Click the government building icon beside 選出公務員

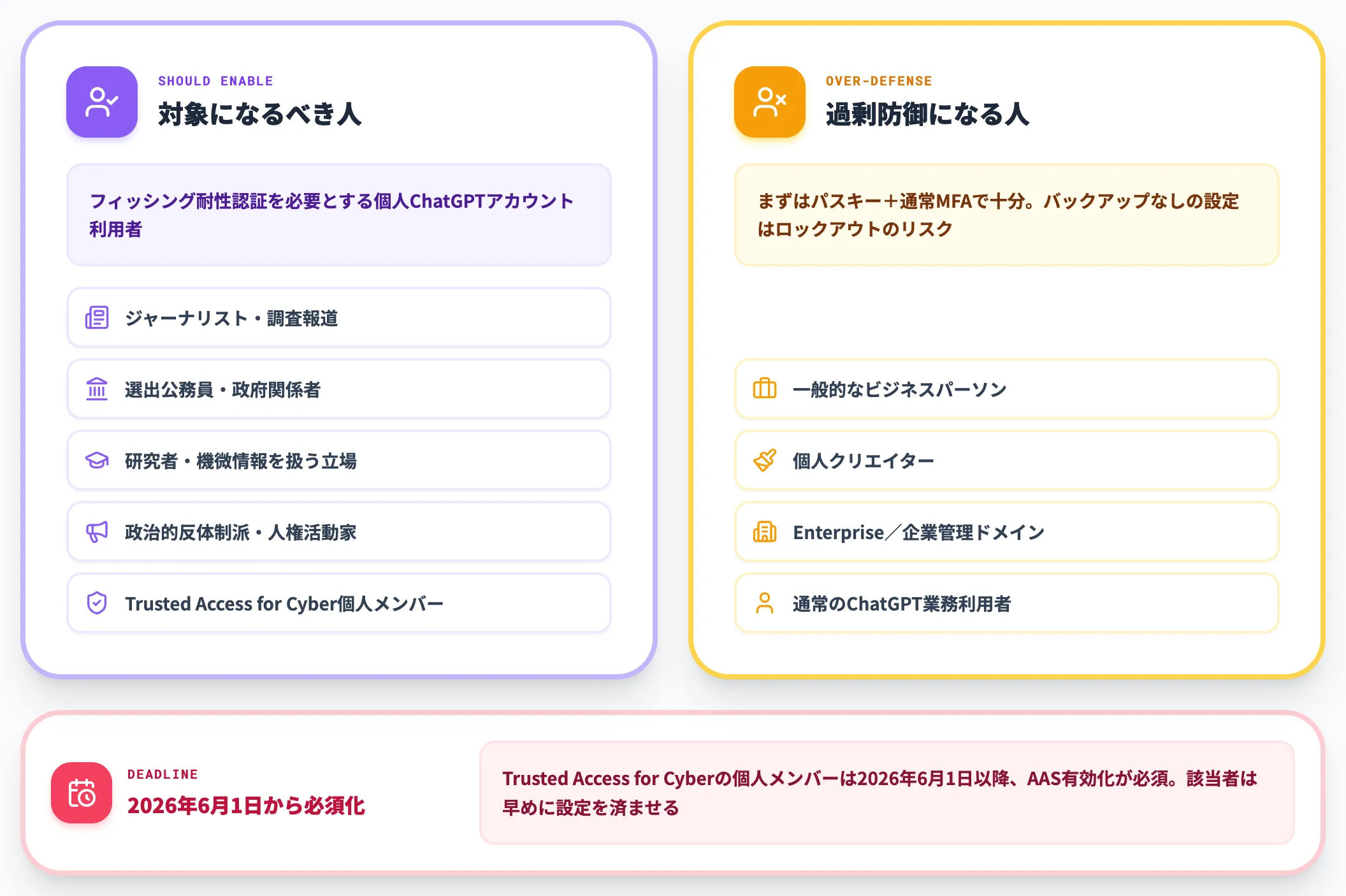click(x=97, y=389)
